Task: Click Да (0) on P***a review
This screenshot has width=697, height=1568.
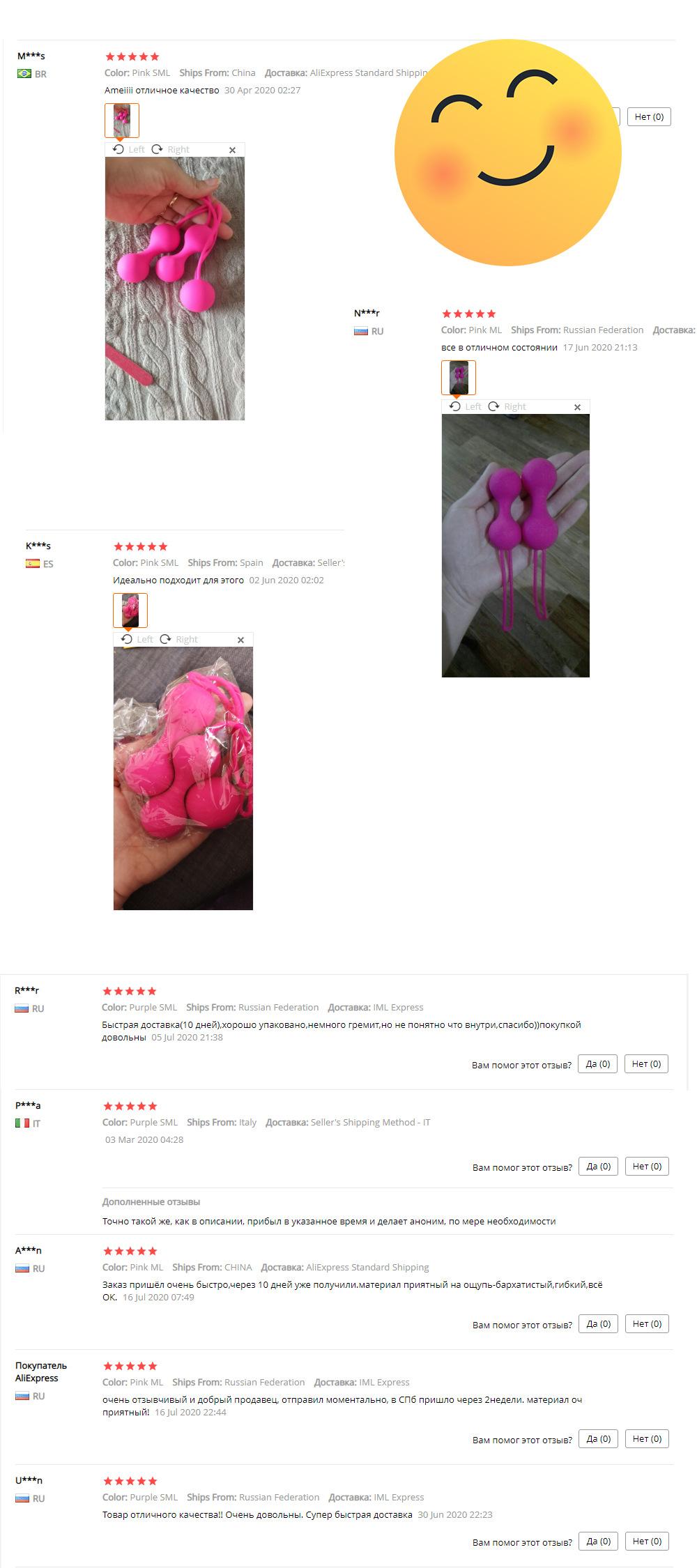Action: pos(599,1166)
